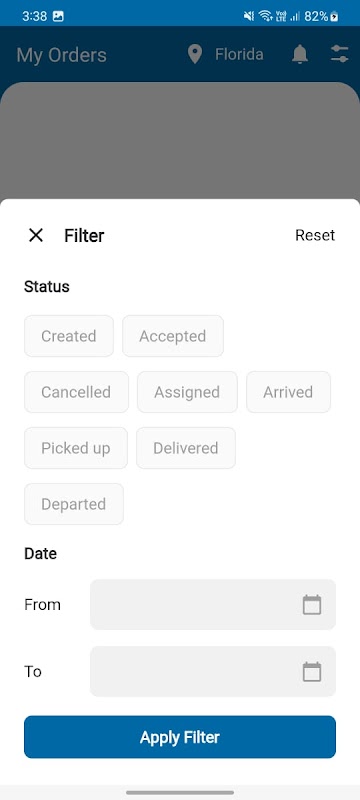Image resolution: width=360 pixels, height=800 pixels.
Task: Select the Departed status filter
Action: pos(74,504)
